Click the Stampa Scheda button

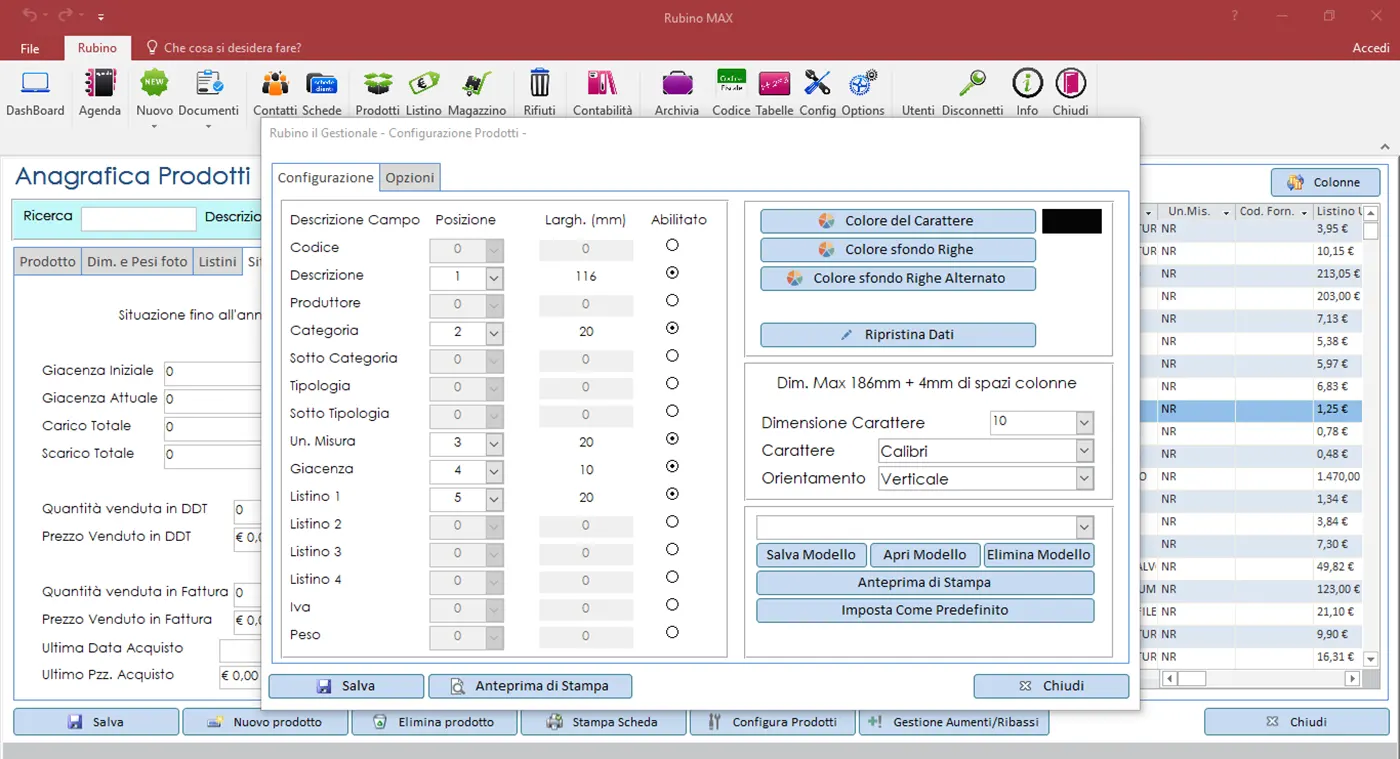(603, 722)
